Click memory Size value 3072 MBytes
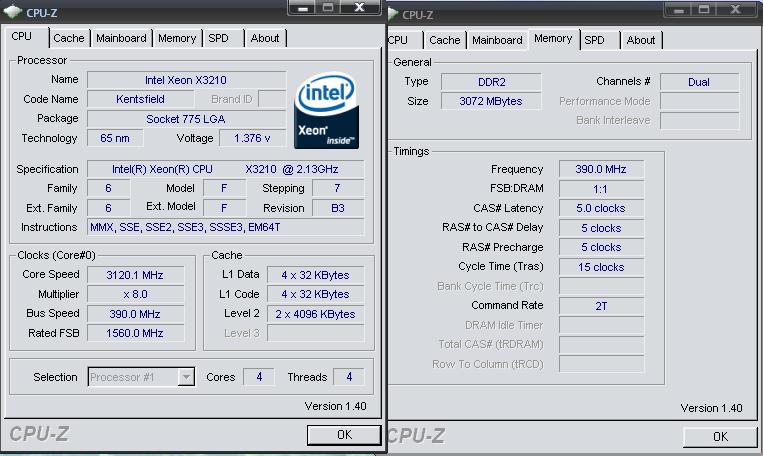The width and height of the screenshot is (763, 456). pos(491,101)
